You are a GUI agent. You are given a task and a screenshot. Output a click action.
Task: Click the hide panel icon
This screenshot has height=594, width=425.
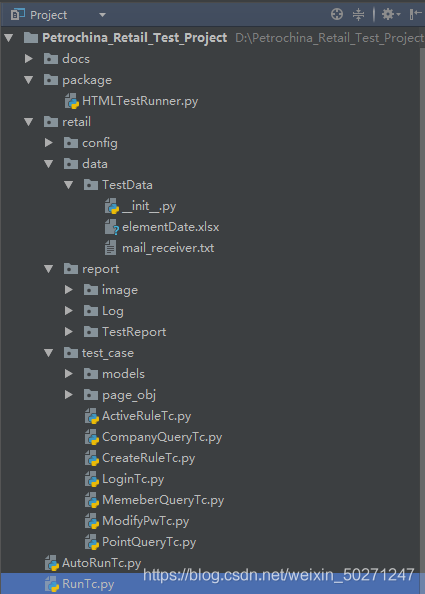416,14
